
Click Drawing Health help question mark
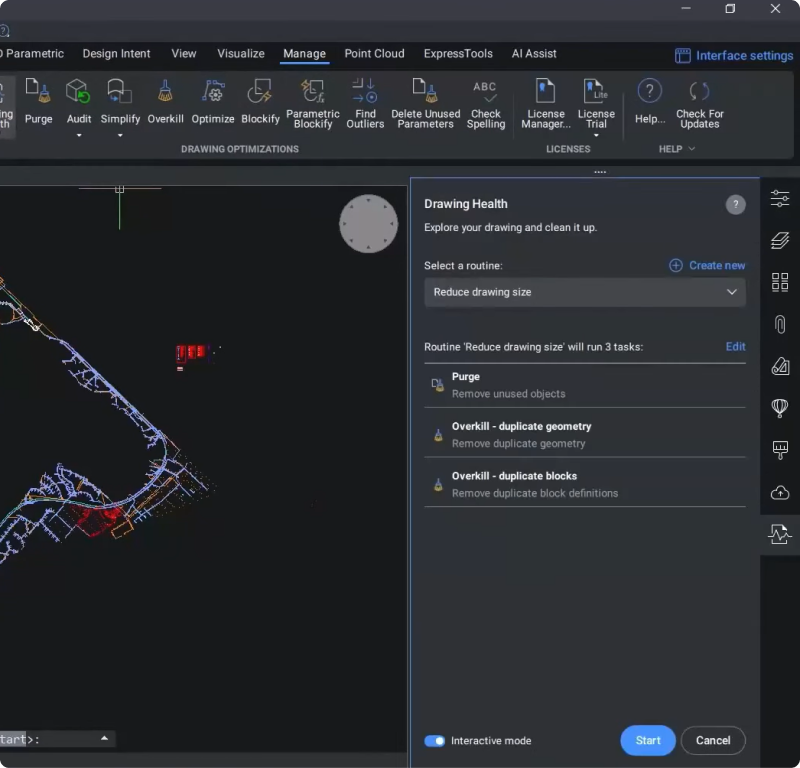coord(735,205)
